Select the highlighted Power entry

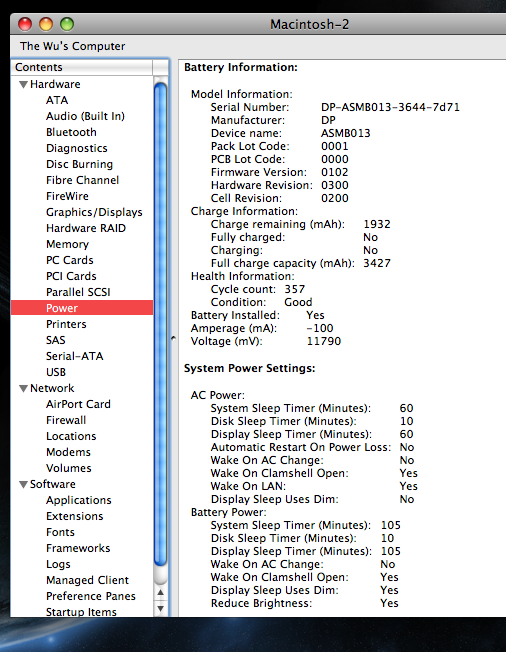point(82,308)
